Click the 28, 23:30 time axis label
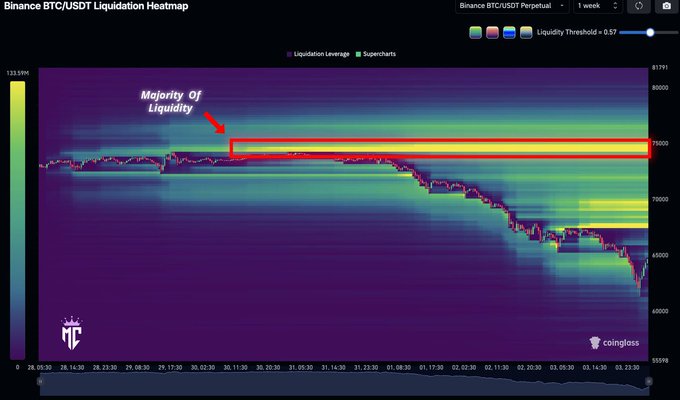The height and width of the screenshot is (400, 680). [105, 367]
